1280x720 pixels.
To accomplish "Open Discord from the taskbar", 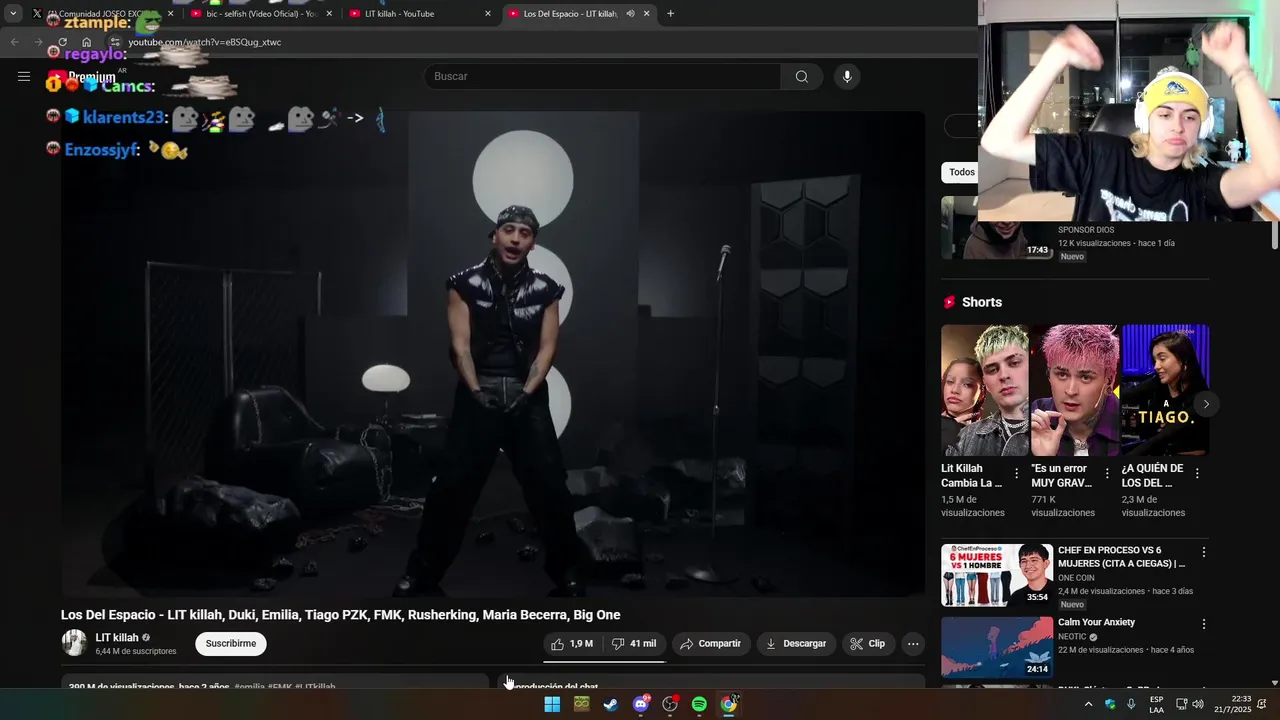I will 641,704.
